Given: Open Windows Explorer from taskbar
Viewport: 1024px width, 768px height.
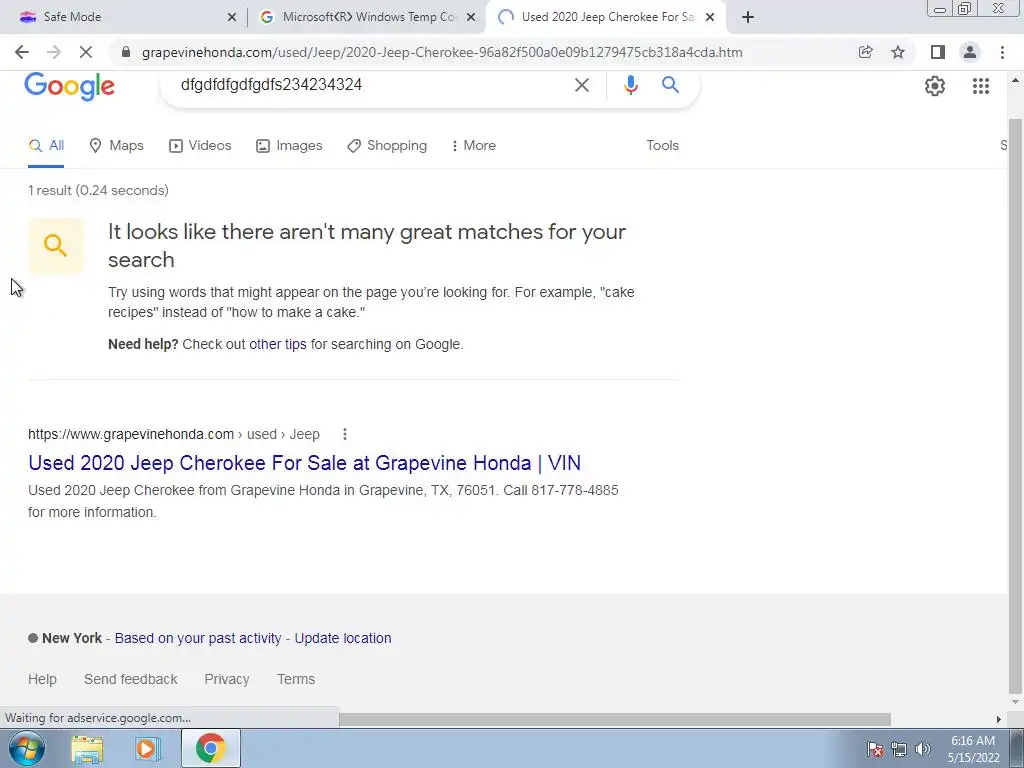Looking at the screenshot, I should tap(87, 749).
